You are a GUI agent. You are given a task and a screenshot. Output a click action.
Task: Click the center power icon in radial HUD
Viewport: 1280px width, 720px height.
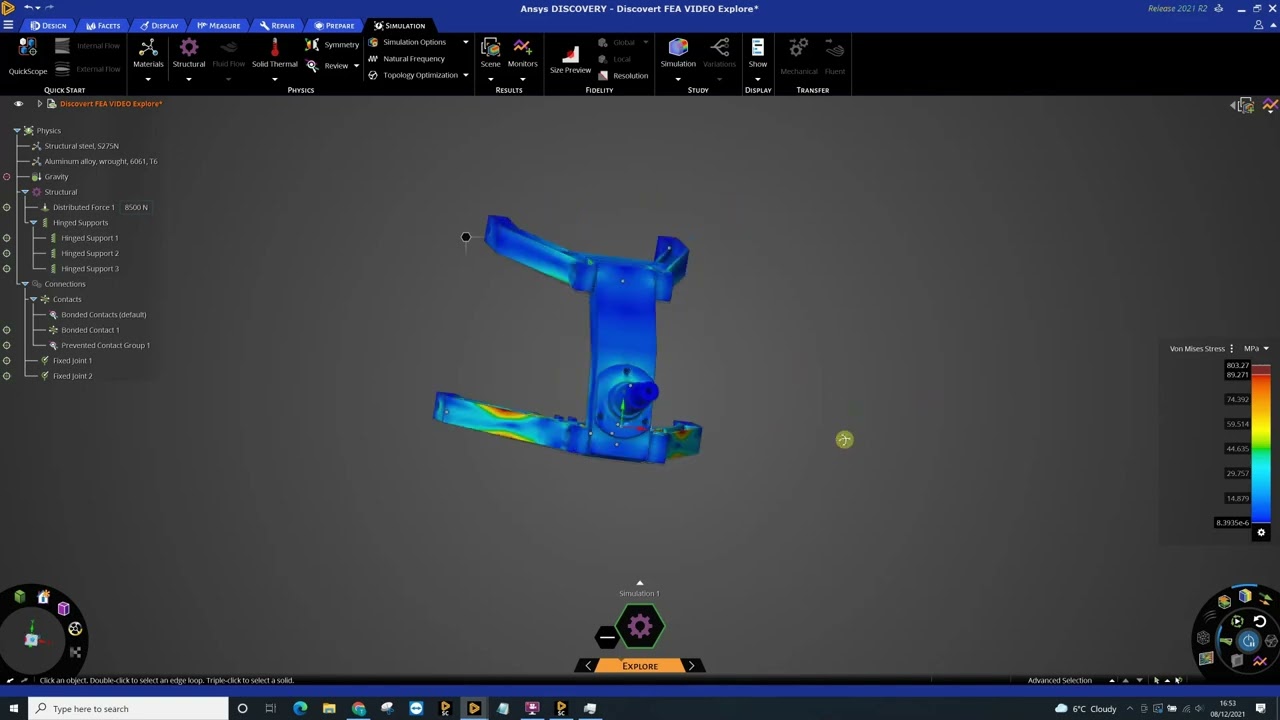[1248, 641]
